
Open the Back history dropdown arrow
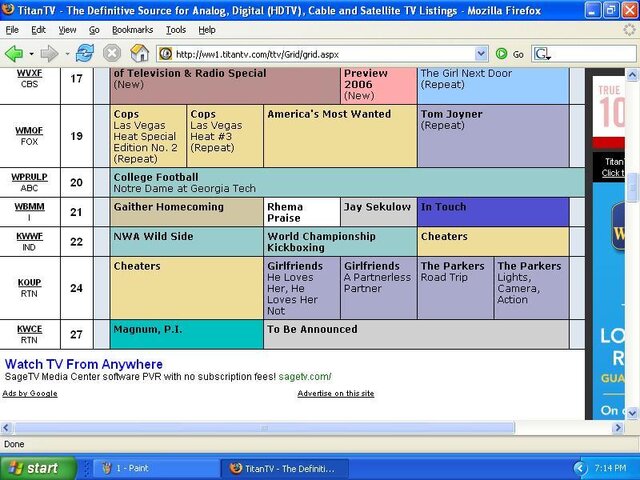(31, 54)
